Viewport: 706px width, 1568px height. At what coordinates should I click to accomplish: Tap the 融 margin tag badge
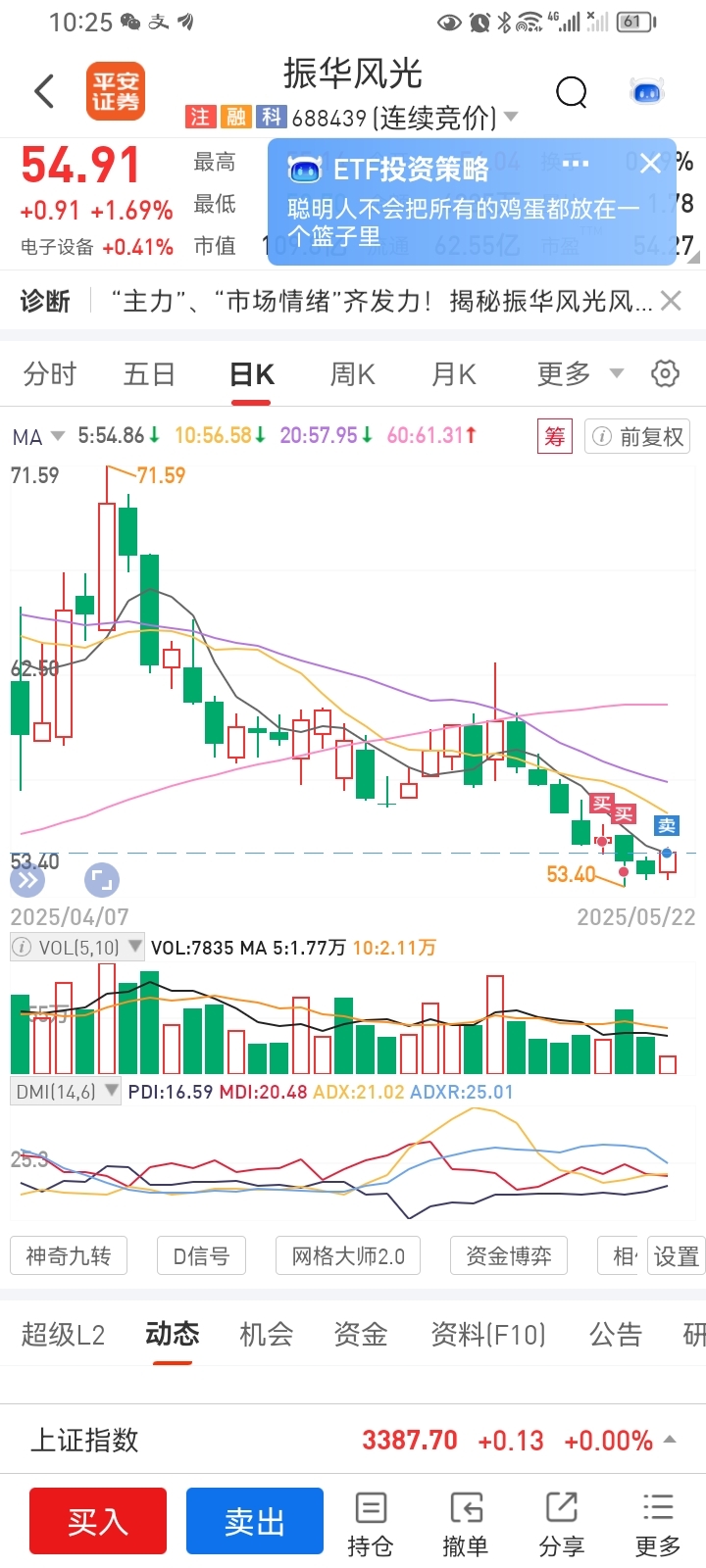click(x=235, y=118)
